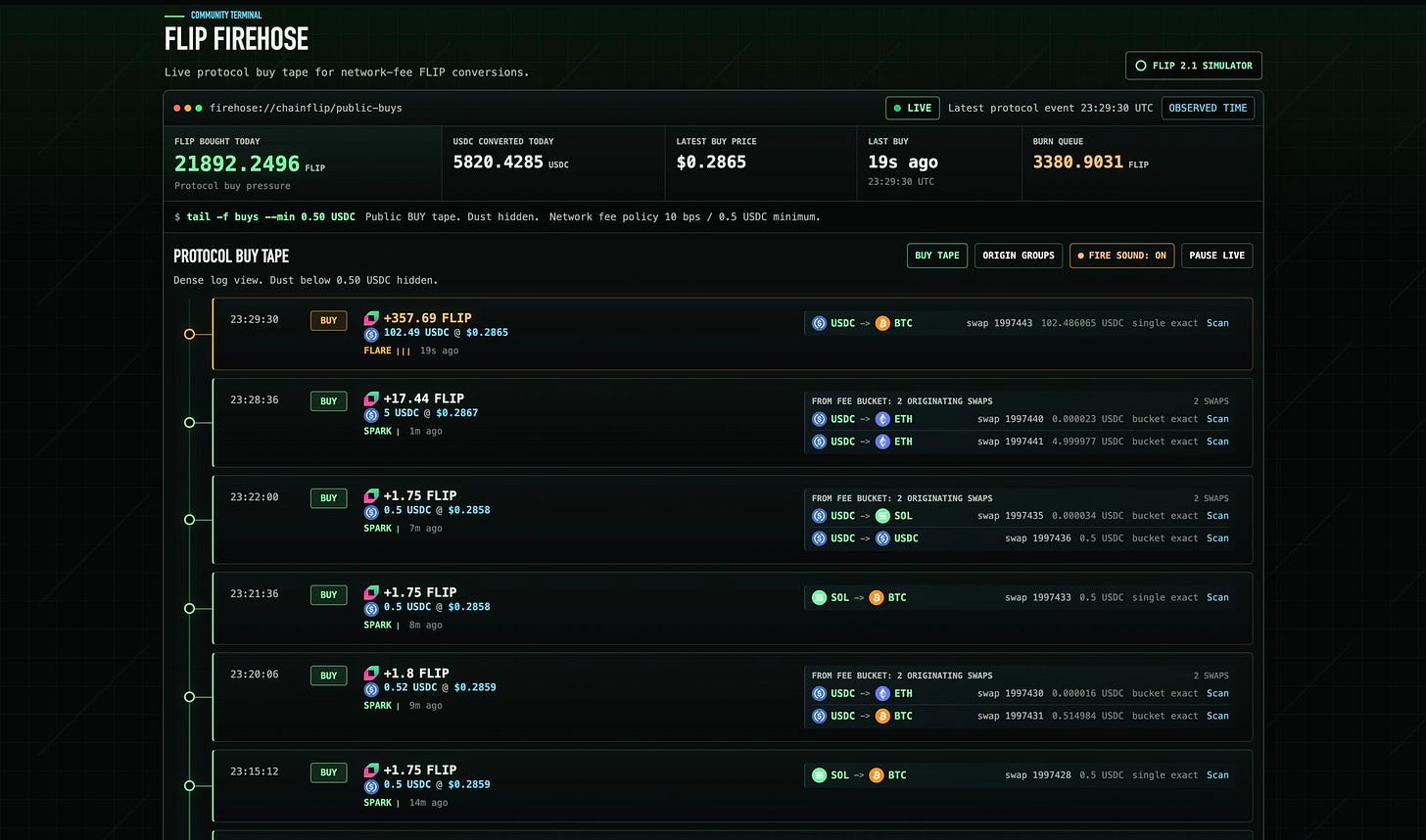Switch to the BUY TAPE view
Image resolution: width=1426 pixels, height=840 pixels.
point(937,256)
